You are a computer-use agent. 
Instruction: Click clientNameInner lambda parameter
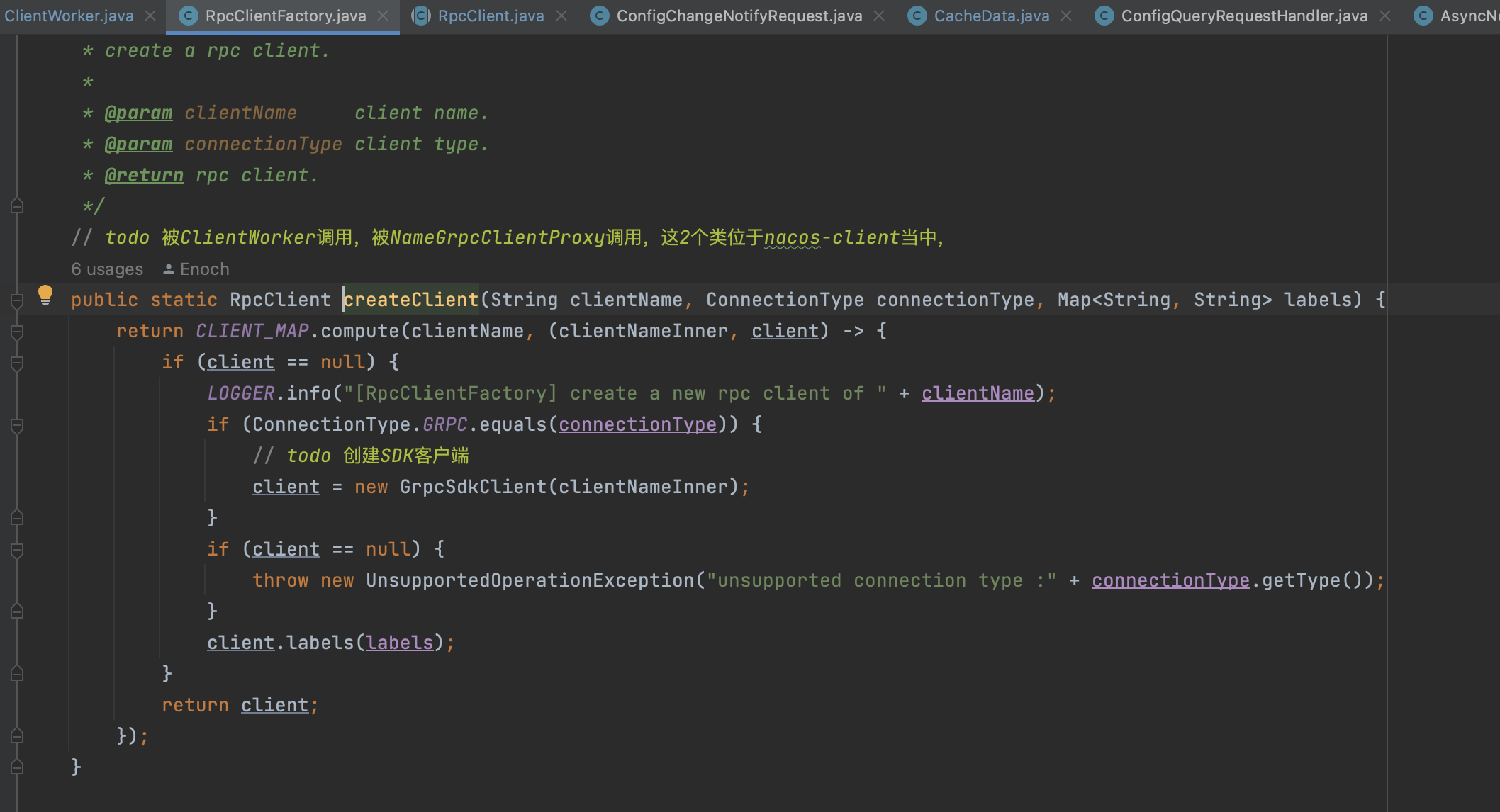[643, 331]
